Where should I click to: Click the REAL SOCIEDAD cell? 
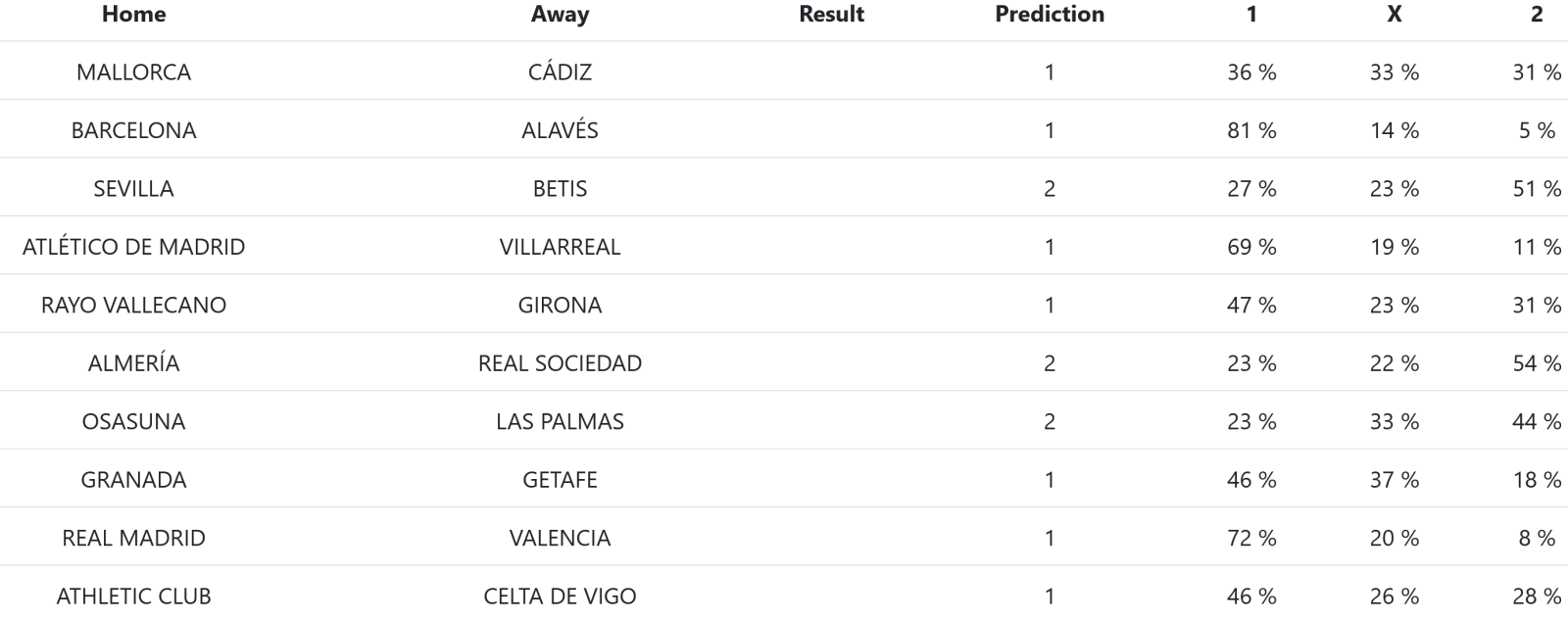point(560,363)
